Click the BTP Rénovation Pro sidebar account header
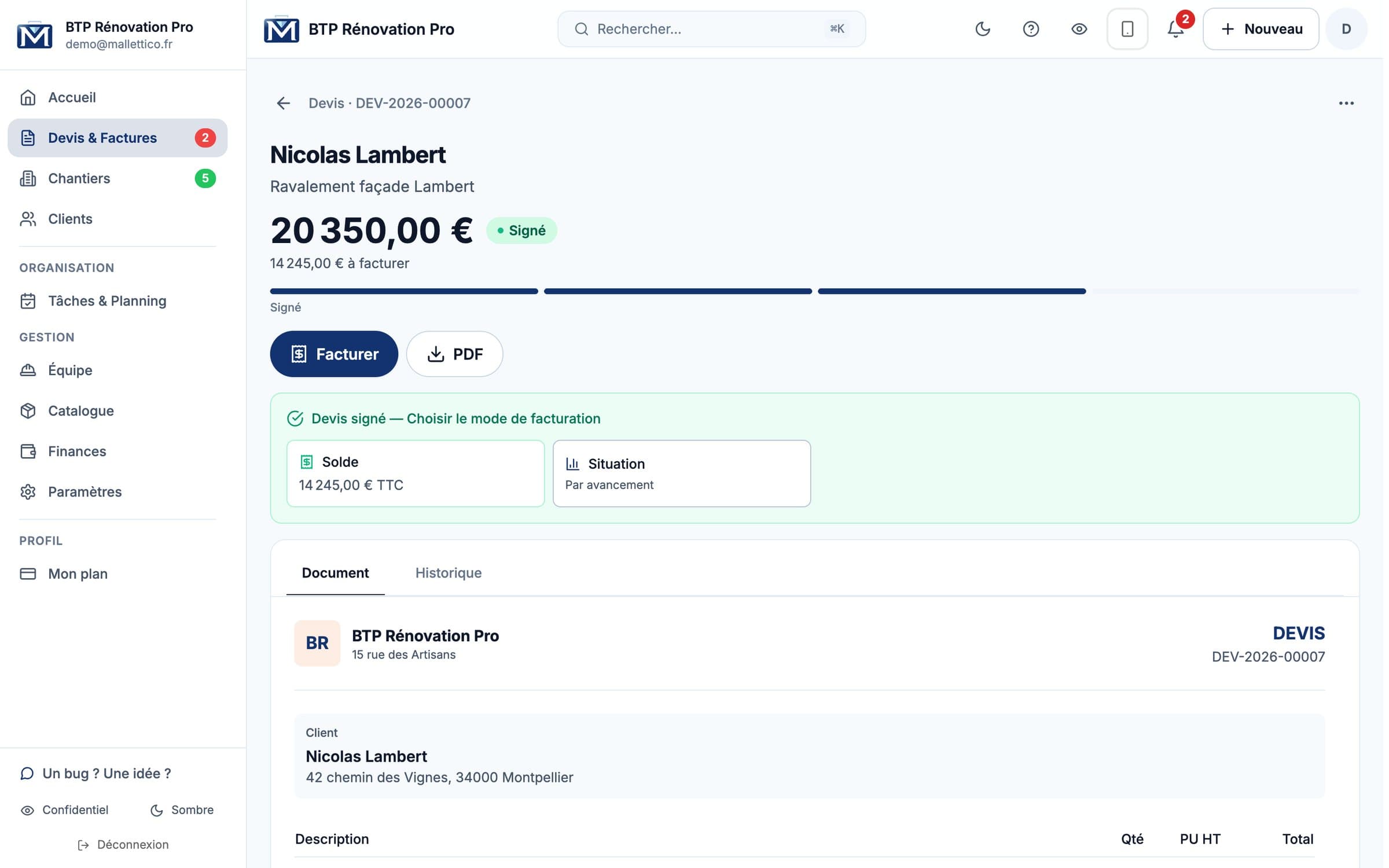The height and width of the screenshot is (868, 1389). 123,35
